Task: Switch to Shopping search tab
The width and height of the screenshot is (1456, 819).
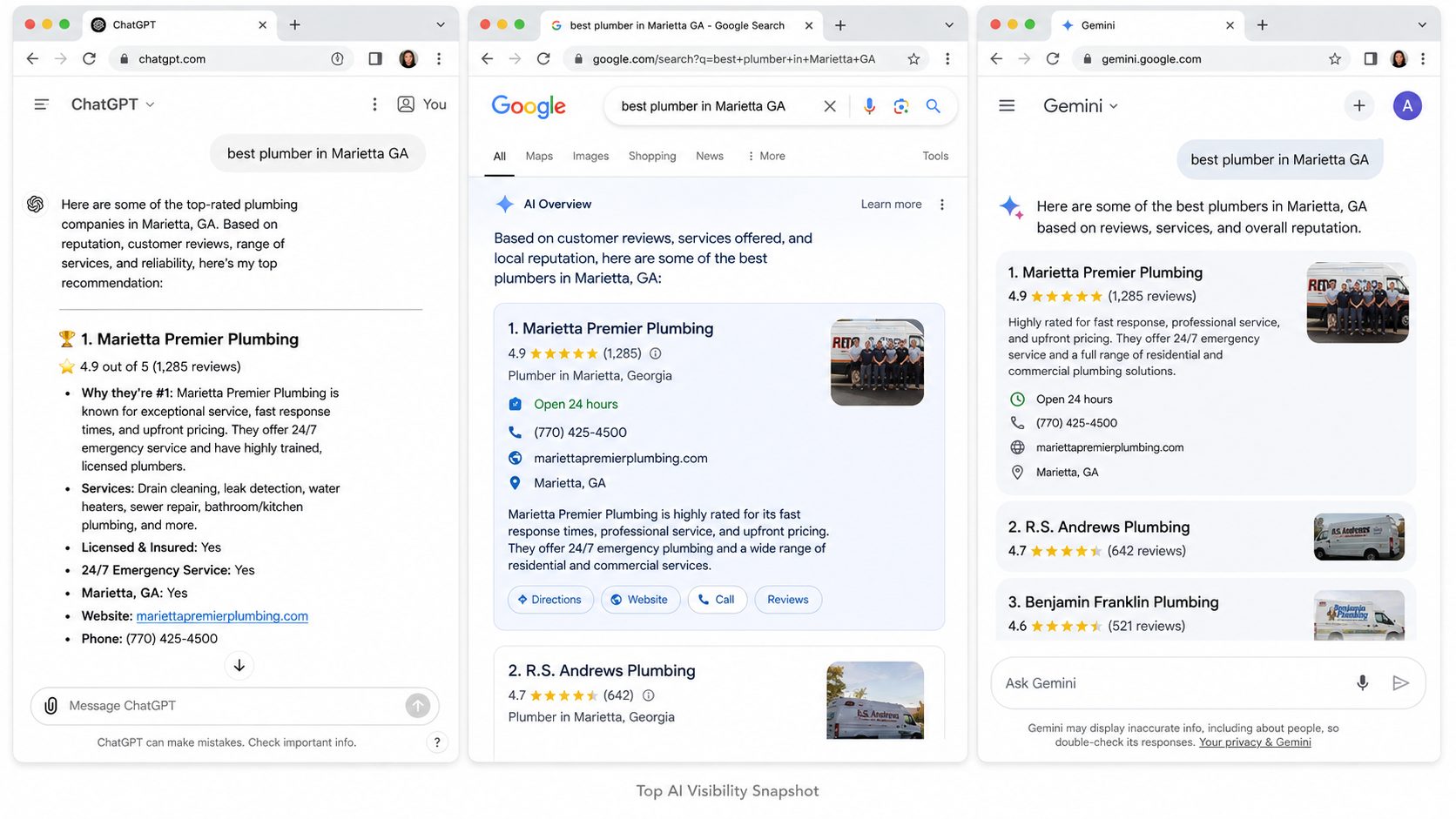Action: pos(652,157)
